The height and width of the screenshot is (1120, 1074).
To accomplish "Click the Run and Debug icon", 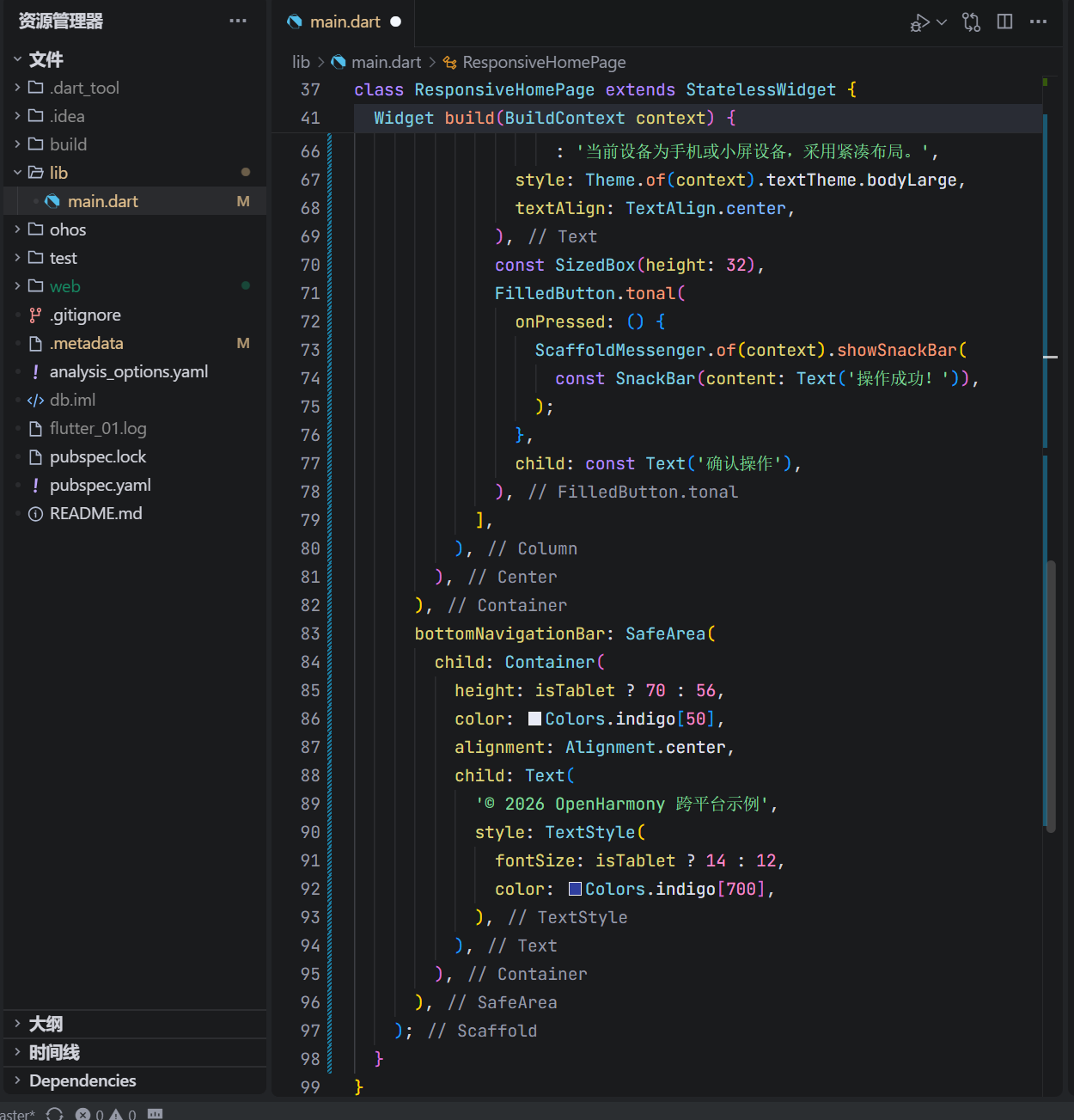I will pos(920,22).
